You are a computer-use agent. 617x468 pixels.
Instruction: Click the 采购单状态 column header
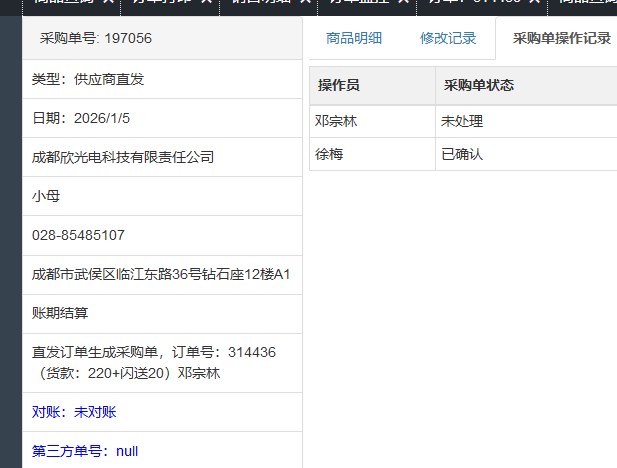point(479,86)
